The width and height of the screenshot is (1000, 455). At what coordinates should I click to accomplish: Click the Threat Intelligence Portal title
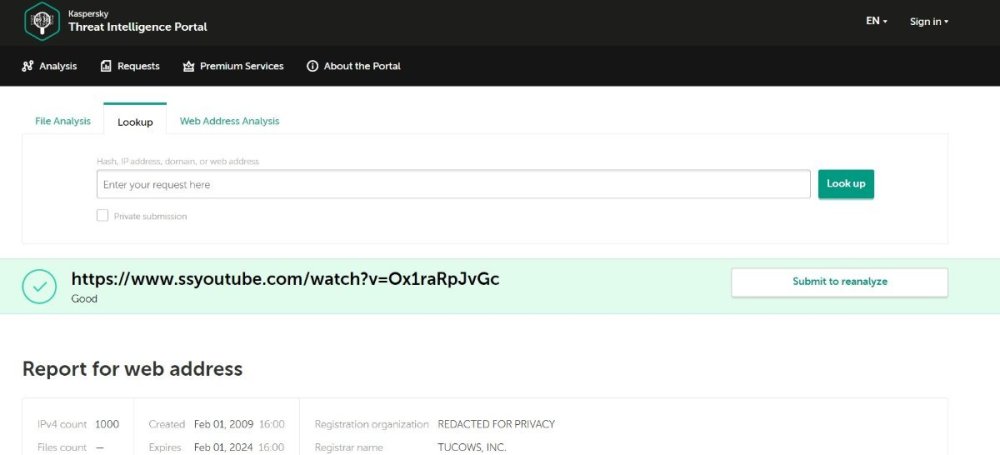(x=138, y=27)
